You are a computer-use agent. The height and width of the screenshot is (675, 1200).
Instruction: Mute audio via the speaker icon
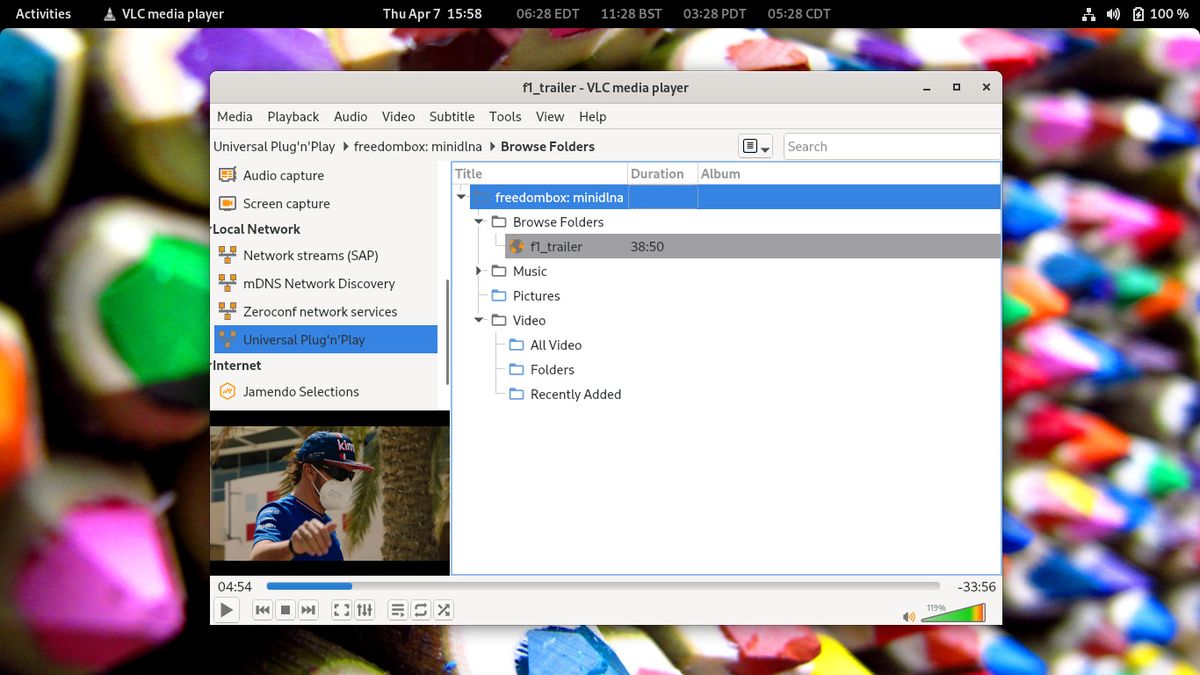[x=908, y=617]
